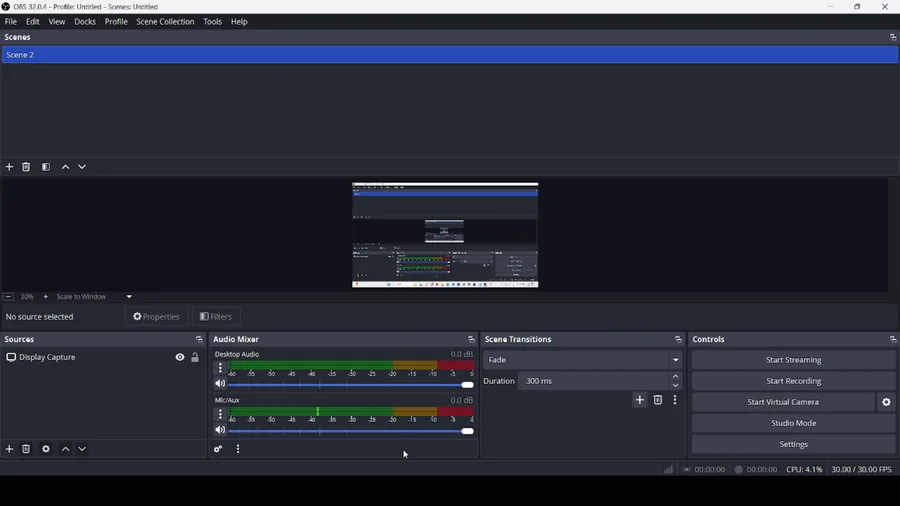The width and height of the screenshot is (900, 506).
Task: Click the preview canvas thumbnail
Action: (445, 235)
